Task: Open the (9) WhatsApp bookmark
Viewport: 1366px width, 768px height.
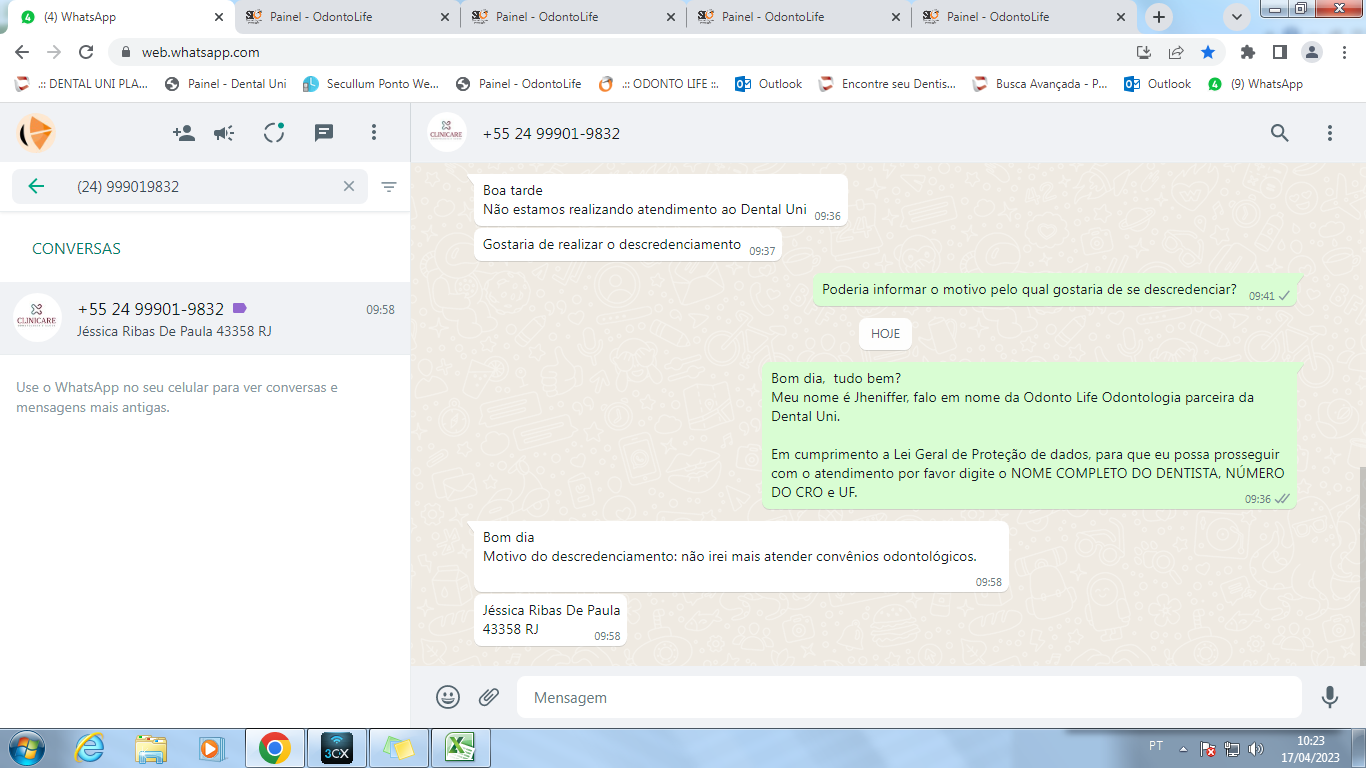Action: point(1255,84)
